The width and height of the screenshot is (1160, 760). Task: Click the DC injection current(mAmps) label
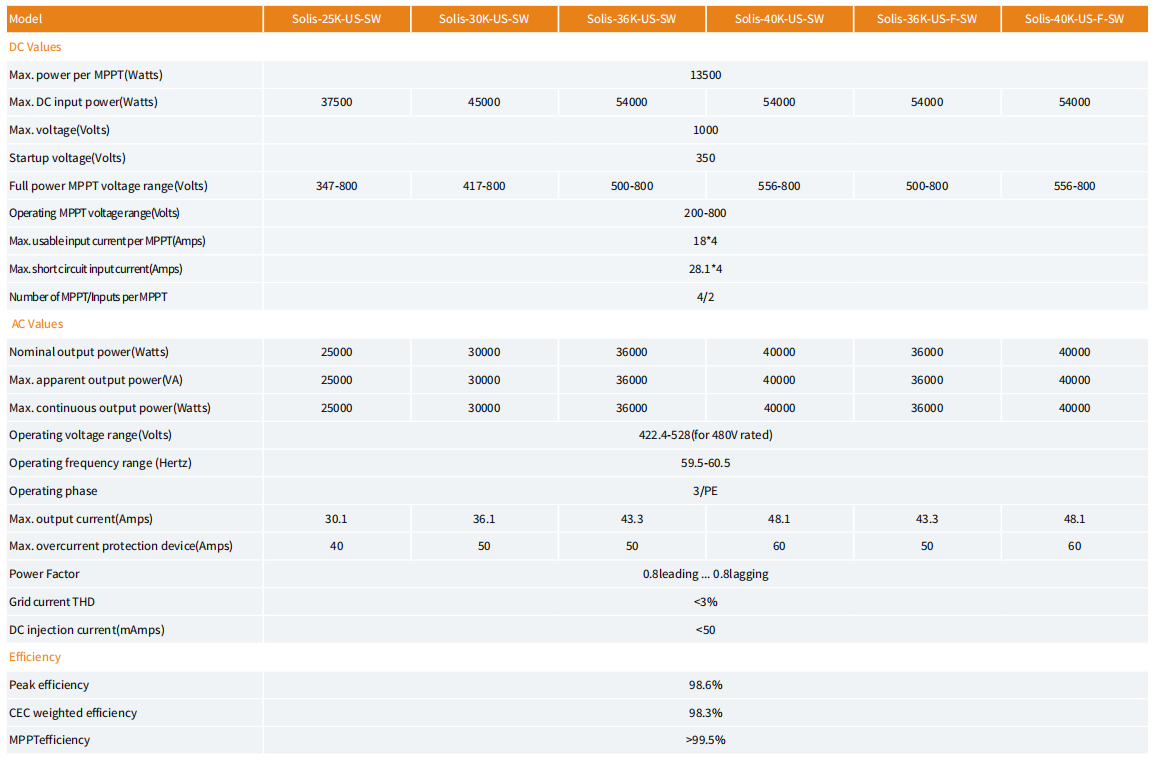pyautogui.click(x=87, y=630)
